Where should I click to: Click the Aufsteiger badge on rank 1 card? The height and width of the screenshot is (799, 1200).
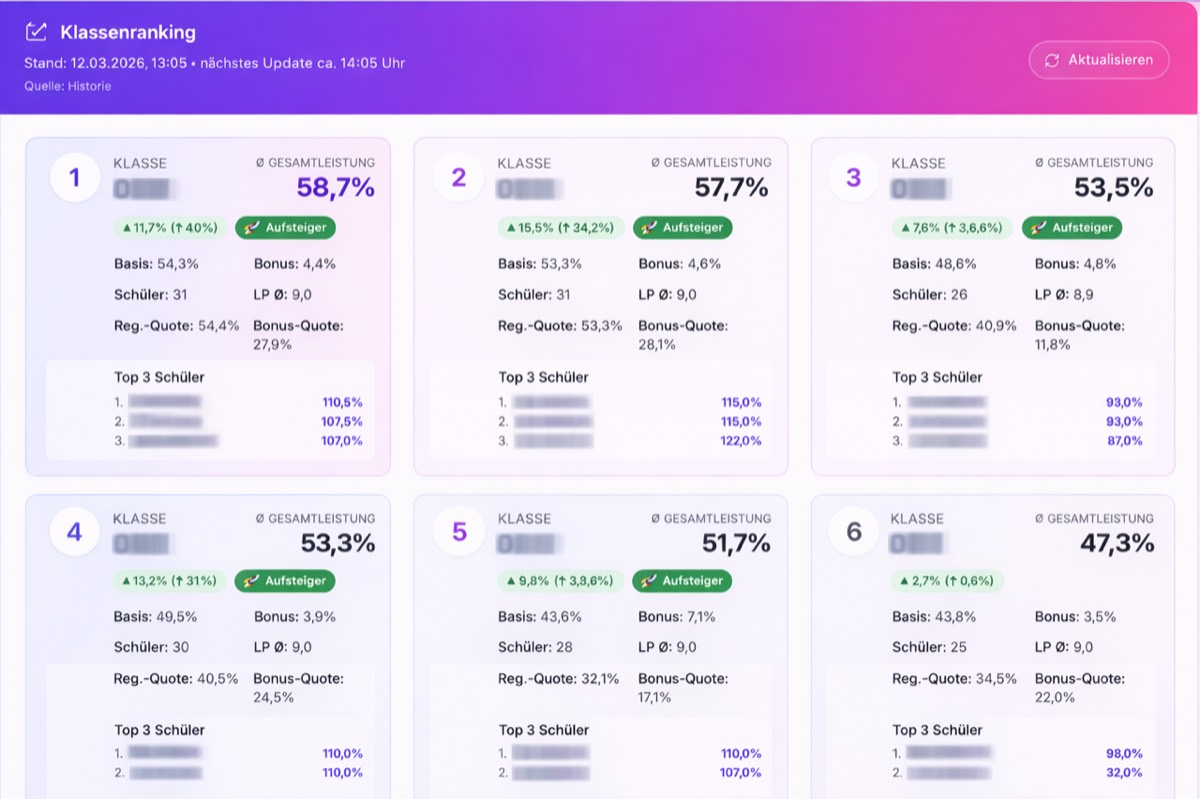click(x=286, y=228)
